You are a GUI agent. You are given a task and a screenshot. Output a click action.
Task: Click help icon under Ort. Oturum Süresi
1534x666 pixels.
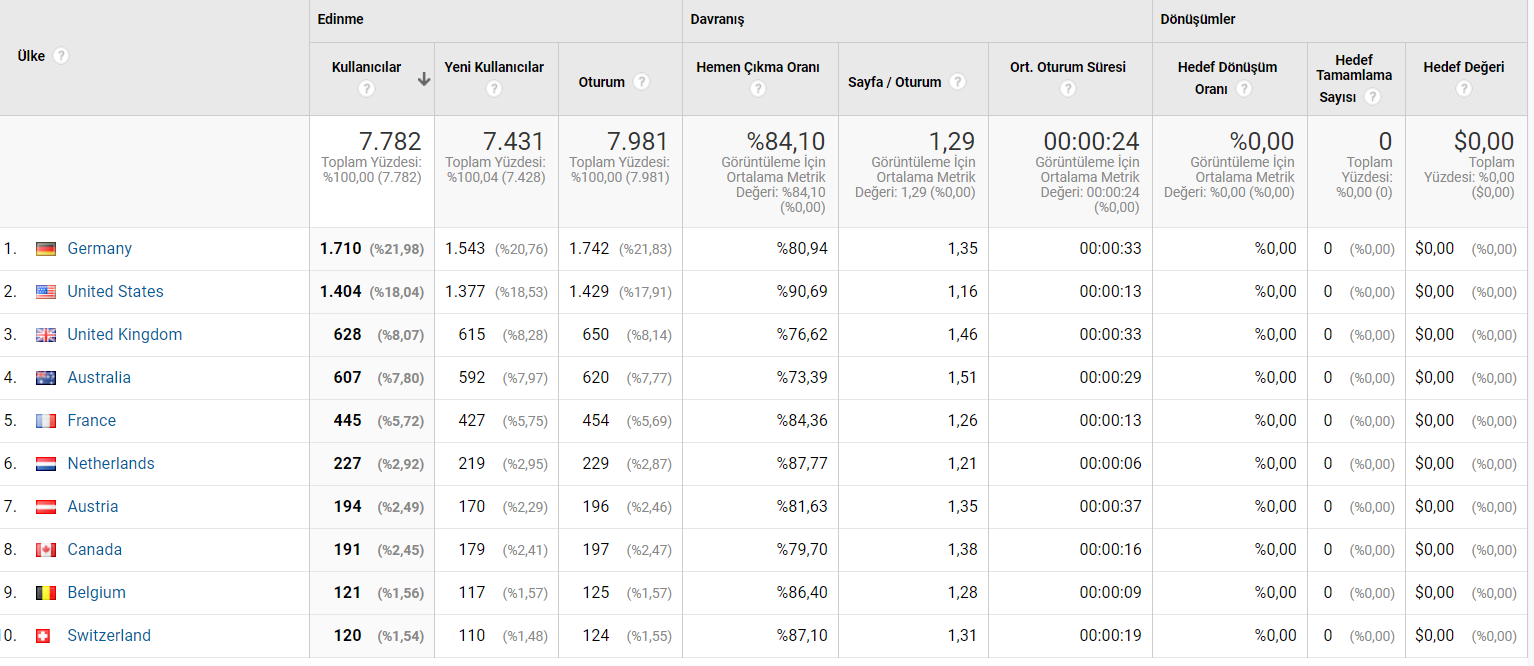[1068, 88]
